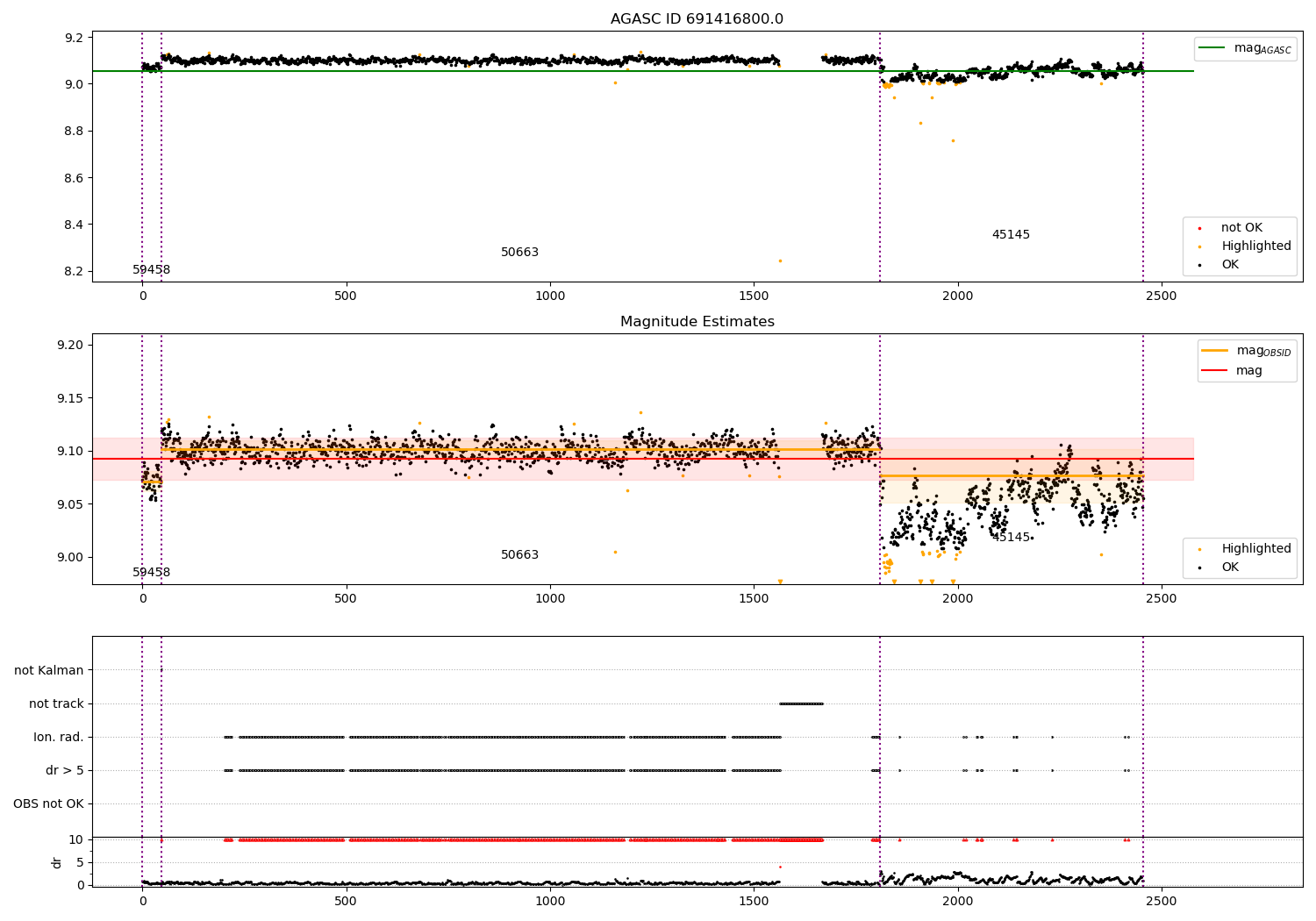Select the "Magnitude Estimates" plot title
Image resolution: width=1316 pixels, height=921 pixels.
(697, 322)
